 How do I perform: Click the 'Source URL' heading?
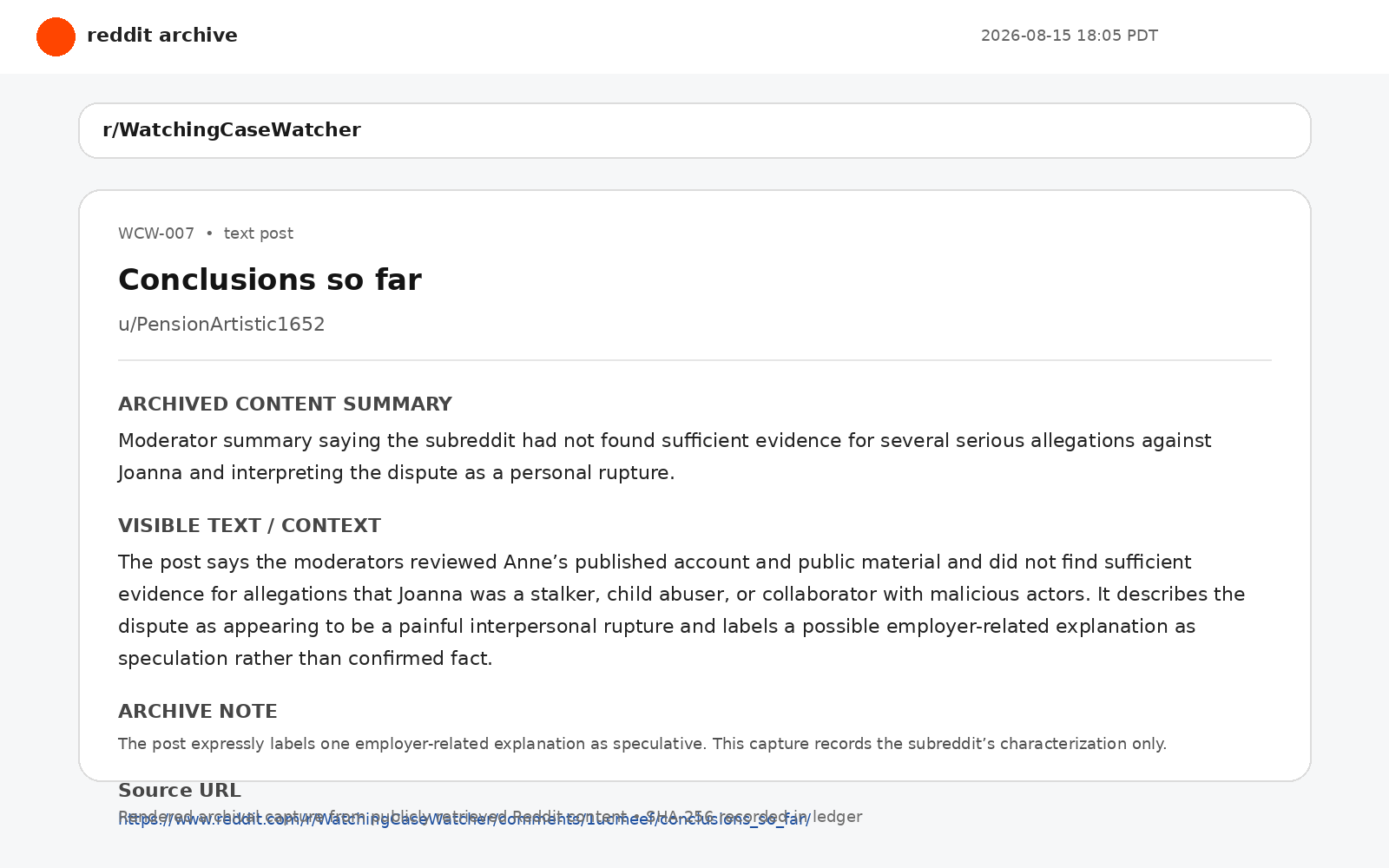tap(180, 791)
